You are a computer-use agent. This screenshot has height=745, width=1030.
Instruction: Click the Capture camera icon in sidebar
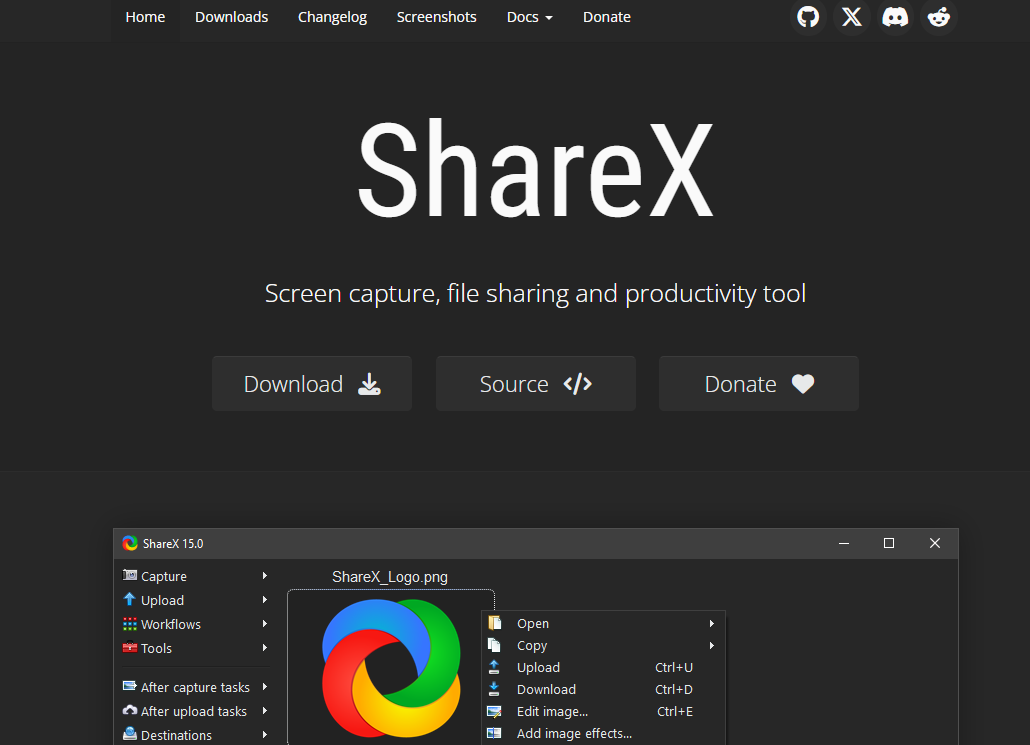130,576
